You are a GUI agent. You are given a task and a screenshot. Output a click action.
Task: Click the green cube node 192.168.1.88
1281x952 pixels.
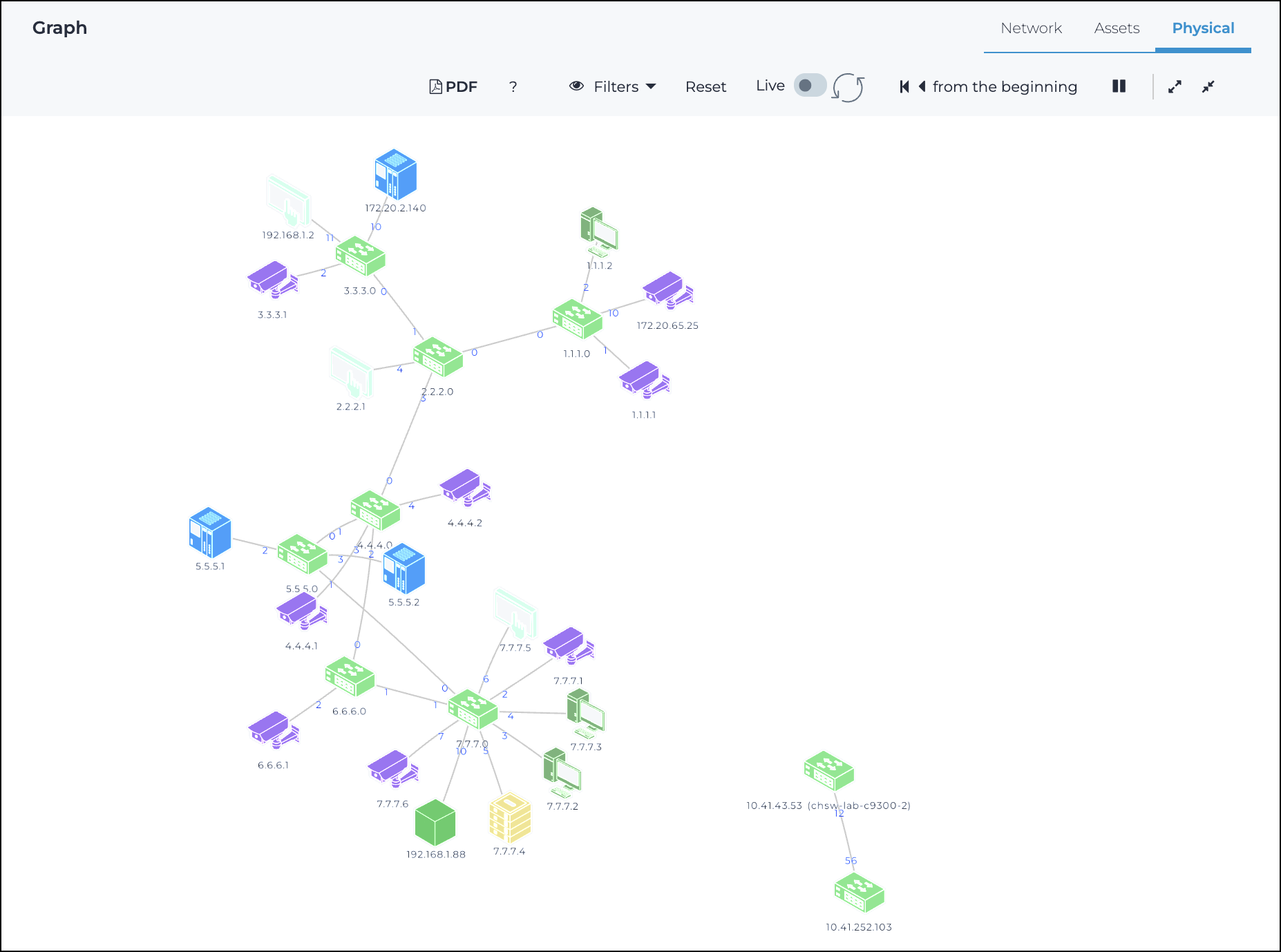(x=435, y=822)
